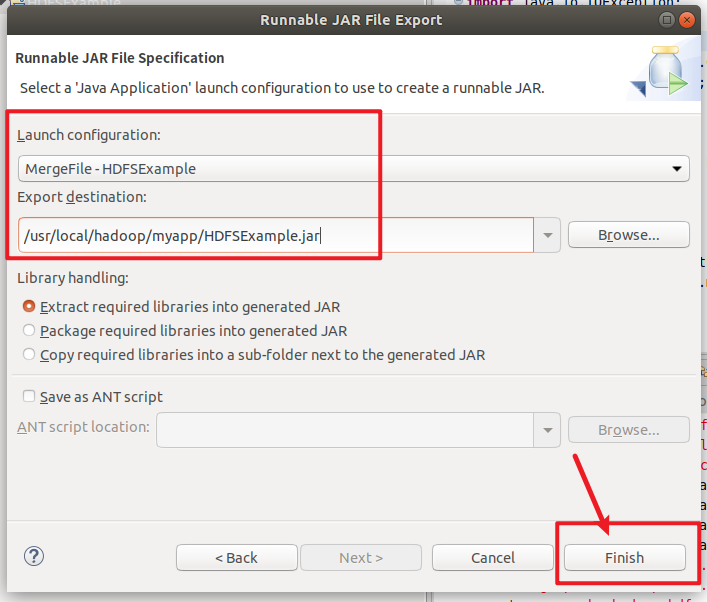This screenshot has width=707, height=602.
Task: Cancel the JAR export wizard
Action: [492, 557]
